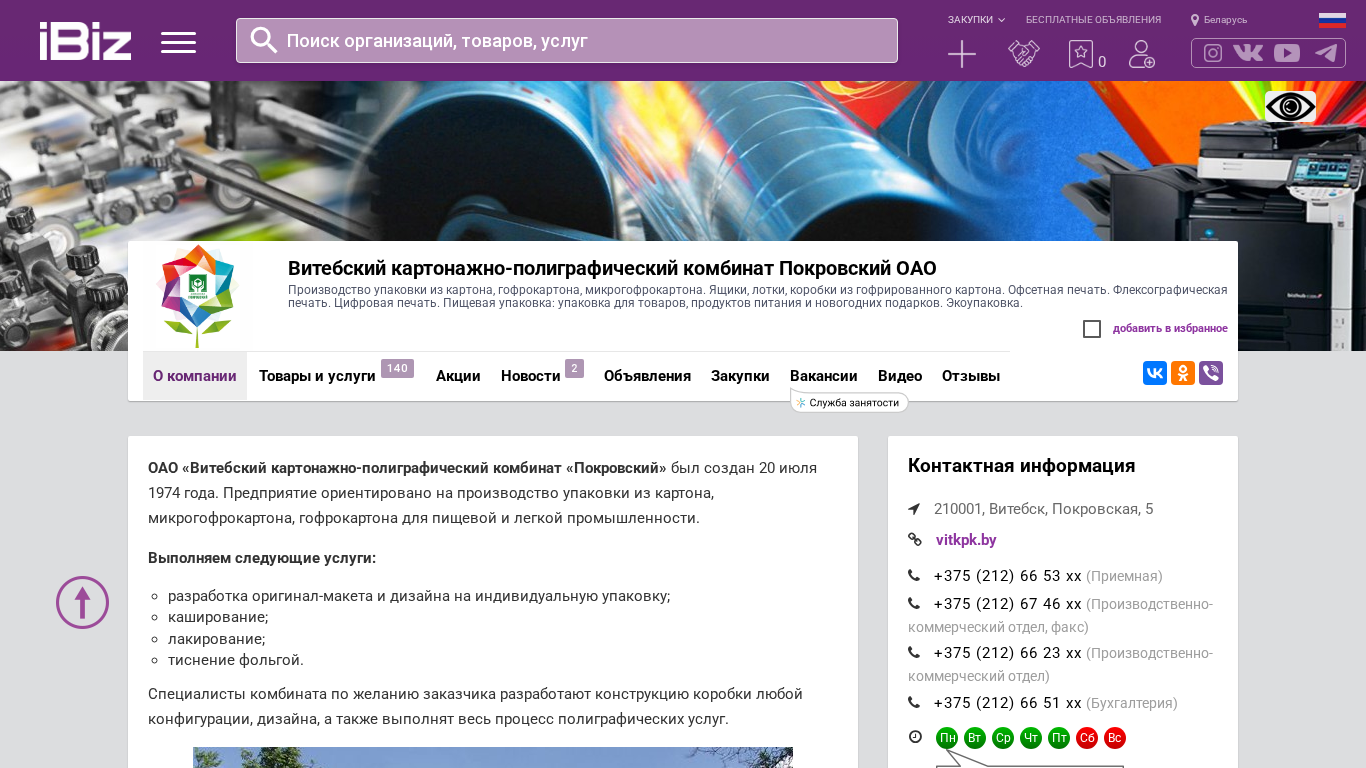Select the Friday 'Пт' schedule badge
The image size is (1366, 768).
tap(1059, 738)
